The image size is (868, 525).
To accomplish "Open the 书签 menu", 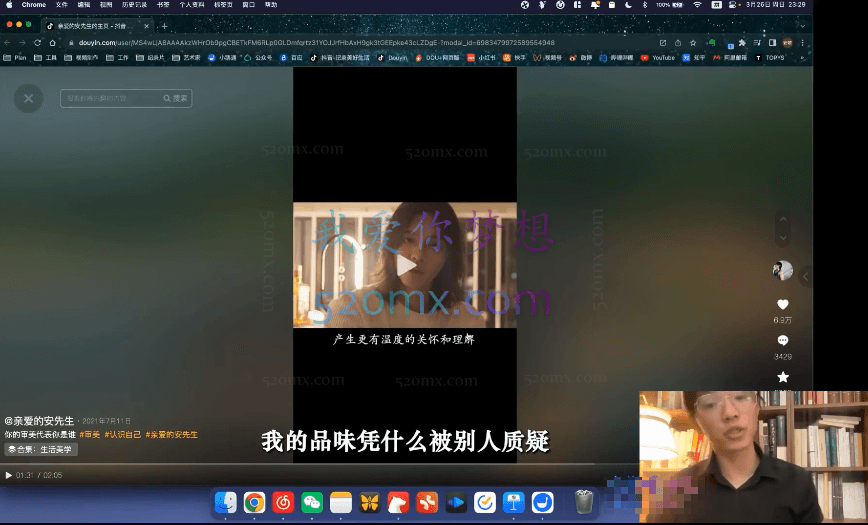I will [163, 4].
